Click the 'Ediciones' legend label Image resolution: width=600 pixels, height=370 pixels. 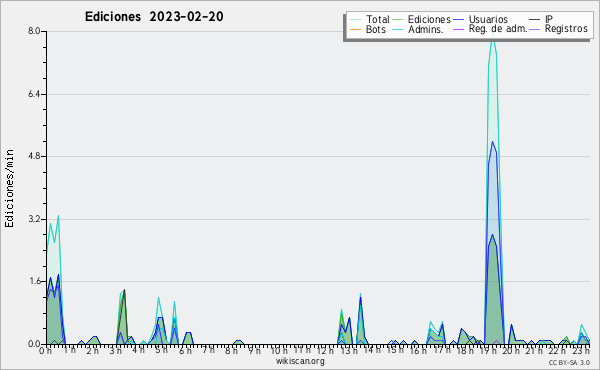[x=429, y=19]
